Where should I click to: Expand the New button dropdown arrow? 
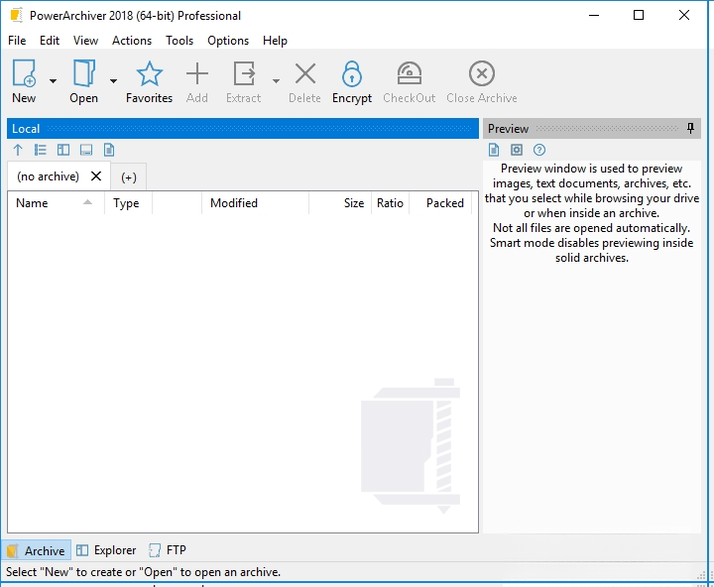tap(53, 81)
